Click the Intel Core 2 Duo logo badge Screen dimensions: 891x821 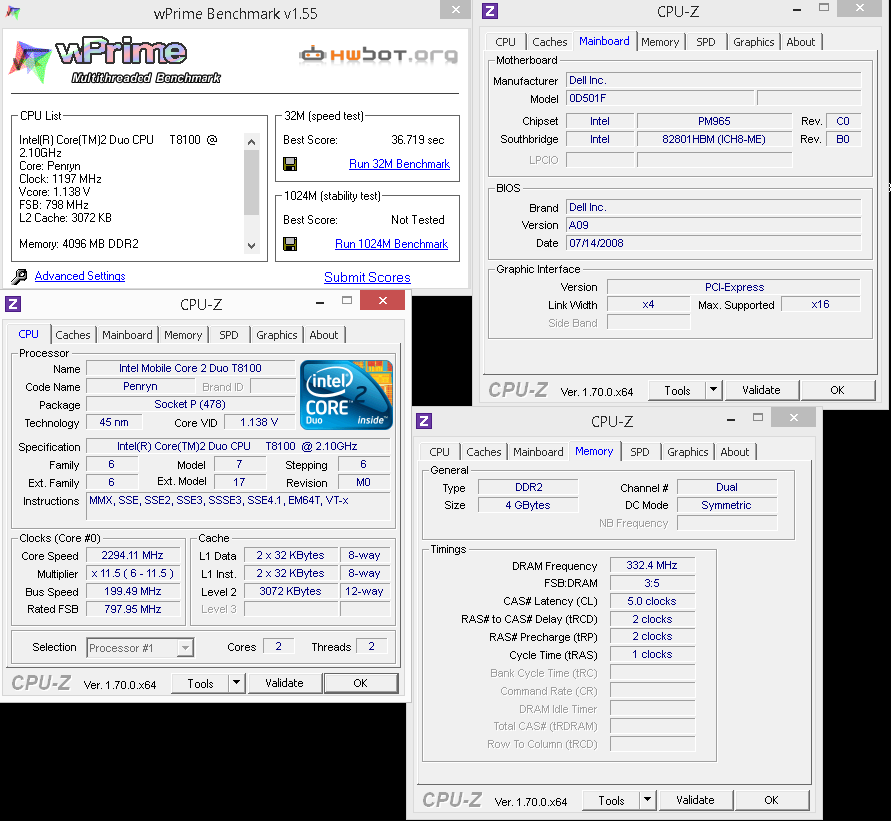pos(346,395)
